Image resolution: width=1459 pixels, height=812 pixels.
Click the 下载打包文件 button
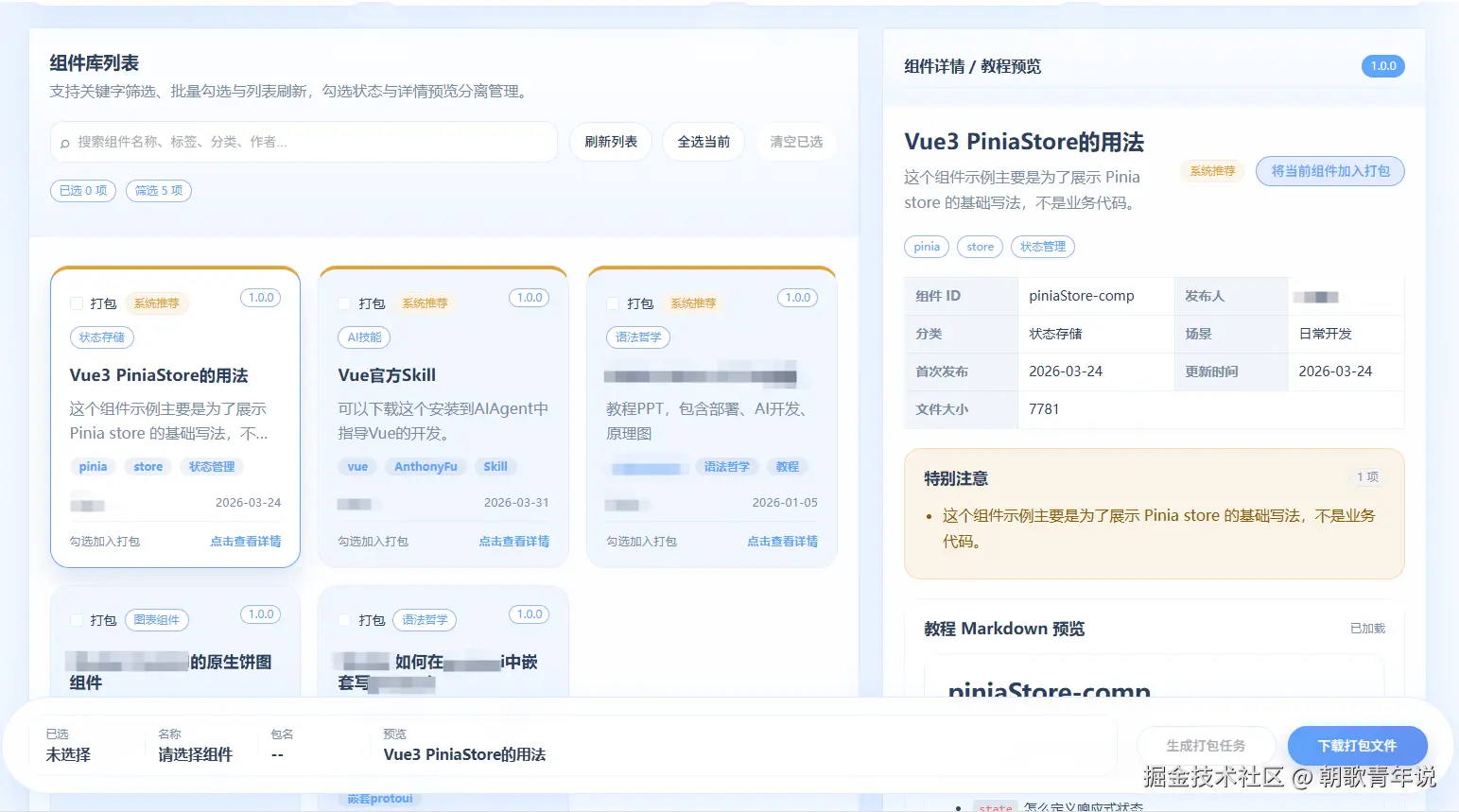pos(1357,746)
